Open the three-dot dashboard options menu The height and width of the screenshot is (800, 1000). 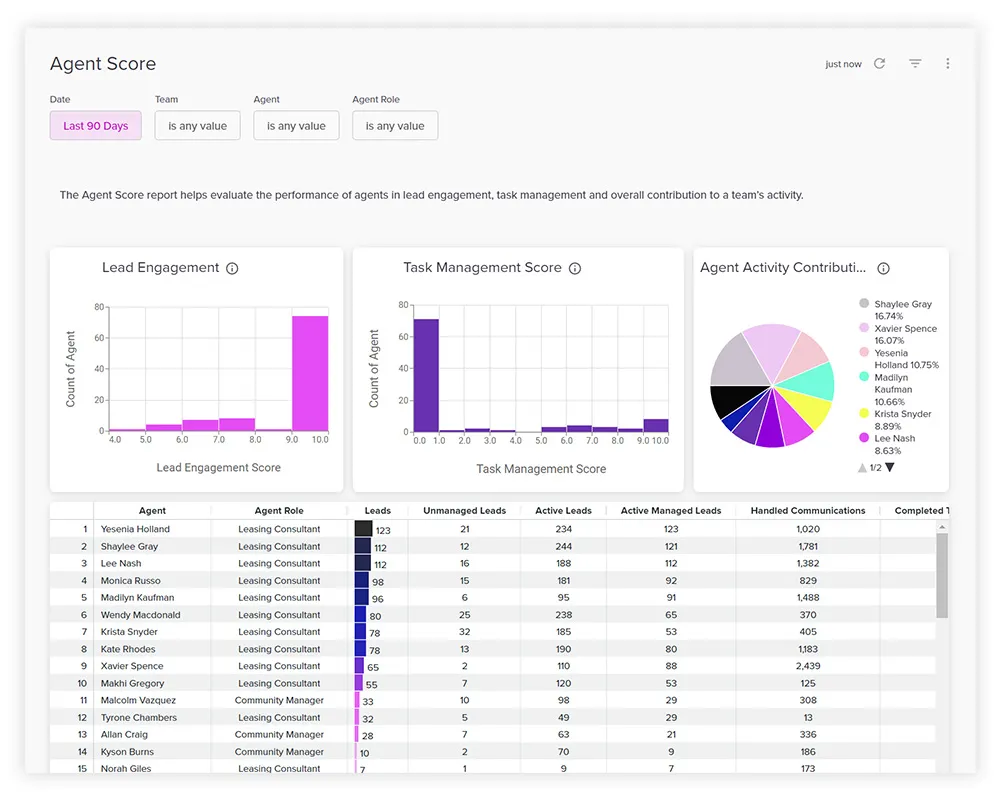coord(948,64)
